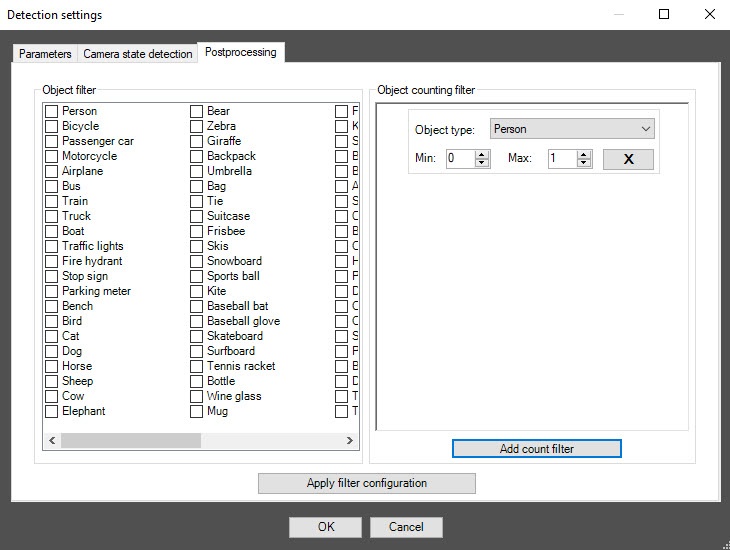Confirm settings with the OK button

(325, 527)
